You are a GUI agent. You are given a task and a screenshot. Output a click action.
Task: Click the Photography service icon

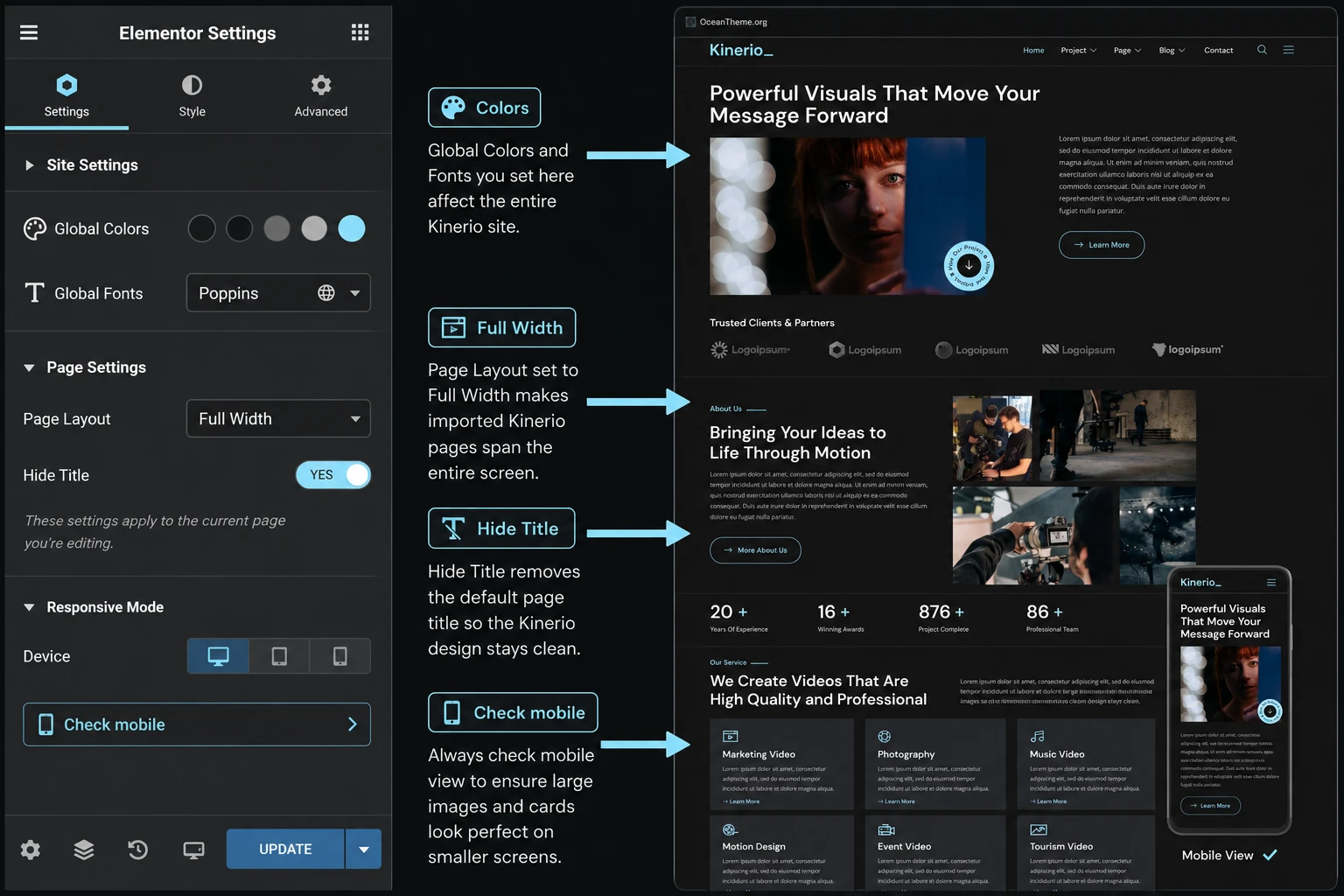point(885,736)
